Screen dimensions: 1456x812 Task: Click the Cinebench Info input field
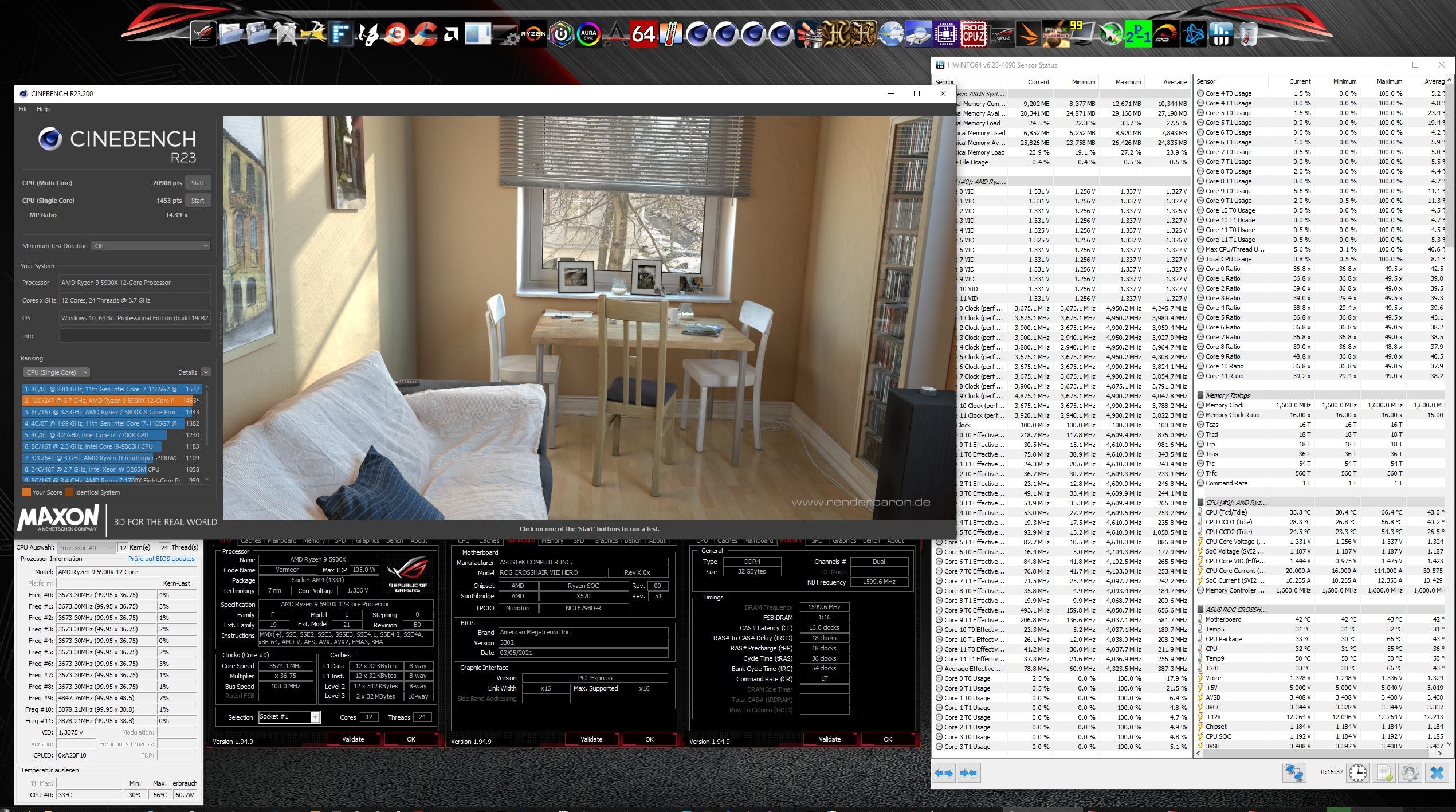tap(135, 336)
